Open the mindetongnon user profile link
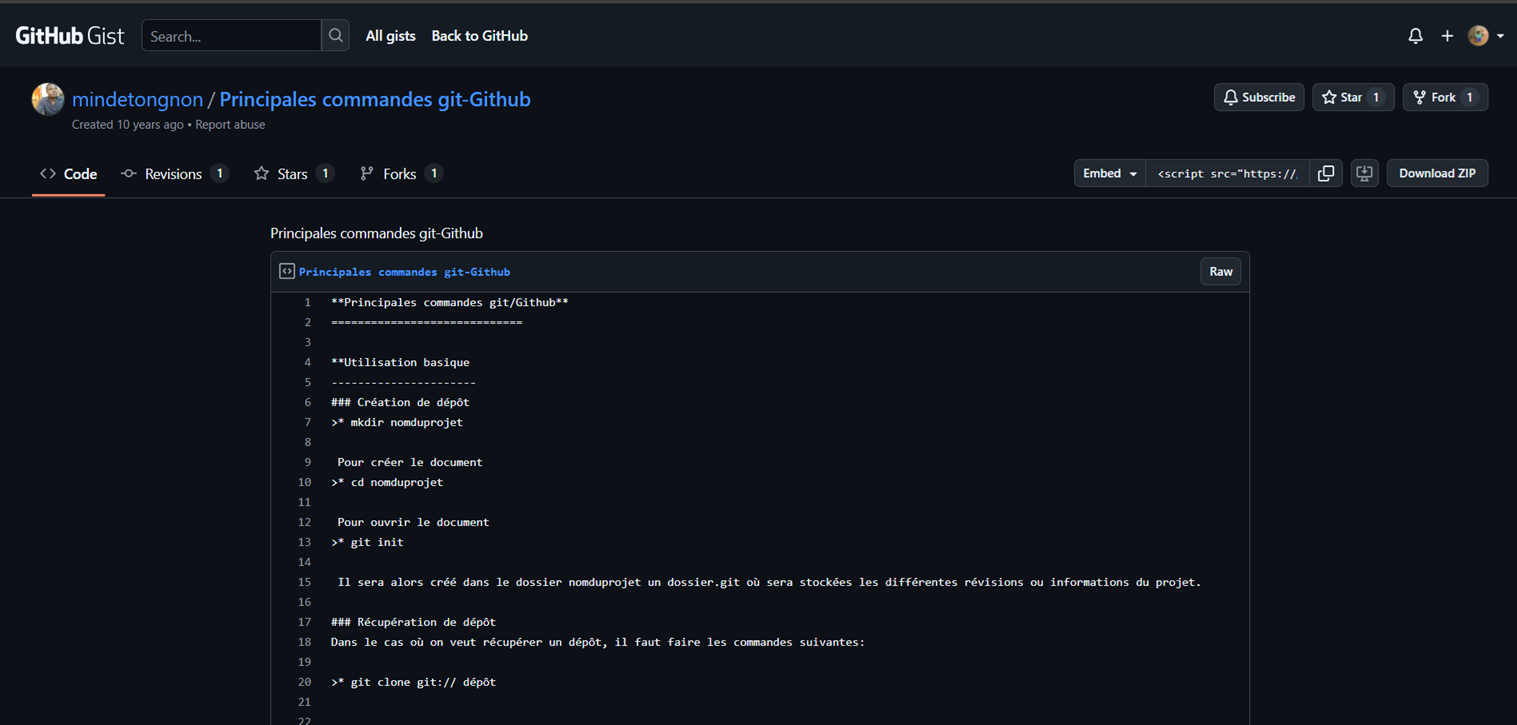Viewport: 1517px width, 725px height. pos(137,99)
